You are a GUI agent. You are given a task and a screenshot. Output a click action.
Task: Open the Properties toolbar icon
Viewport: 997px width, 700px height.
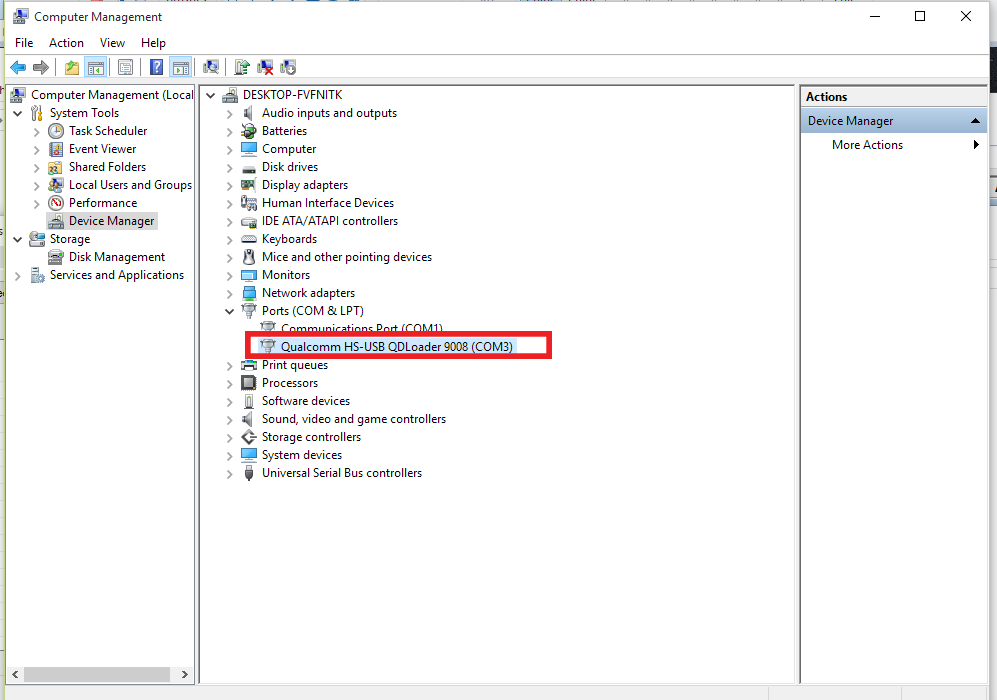point(126,68)
